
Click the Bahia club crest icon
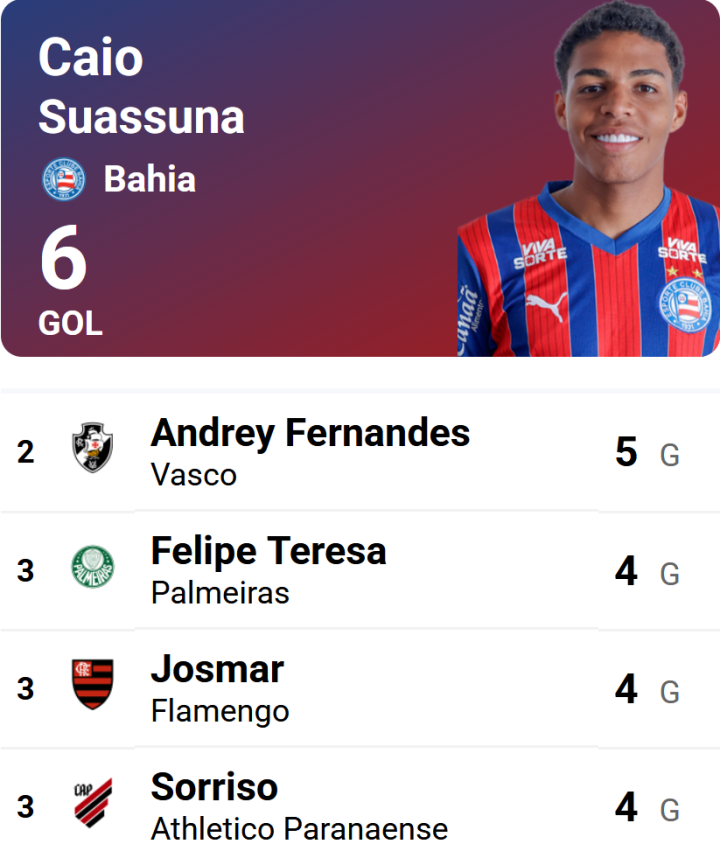pos(63,180)
